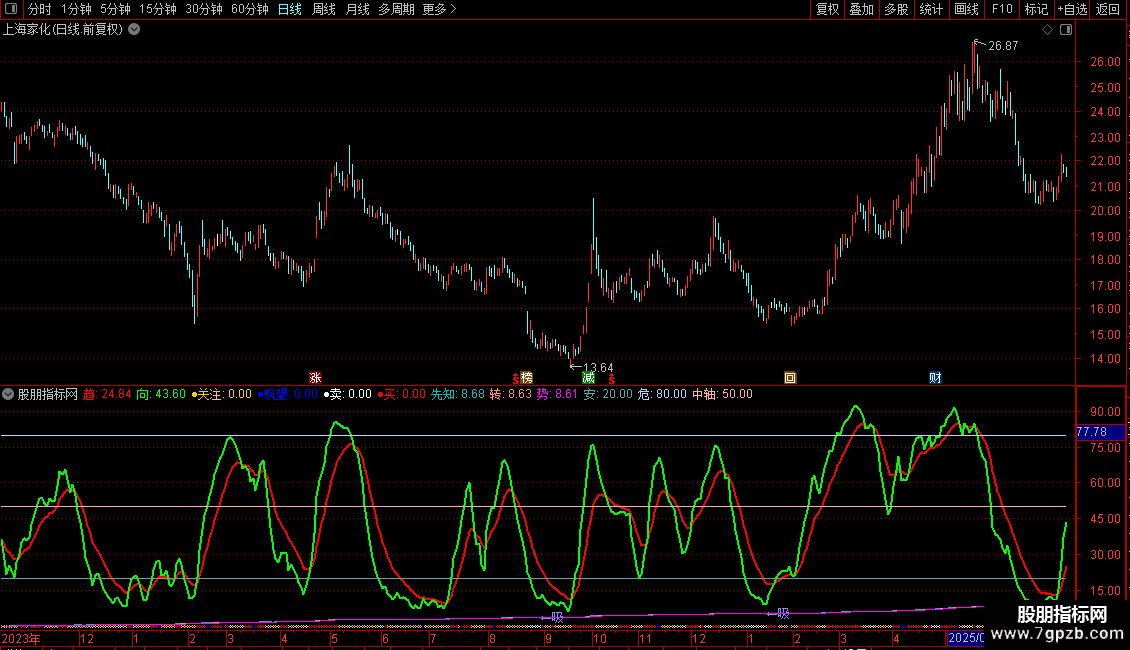Click the 转: 8.63 value
The height and width of the screenshot is (650, 1130).
pyautogui.click(x=510, y=394)
